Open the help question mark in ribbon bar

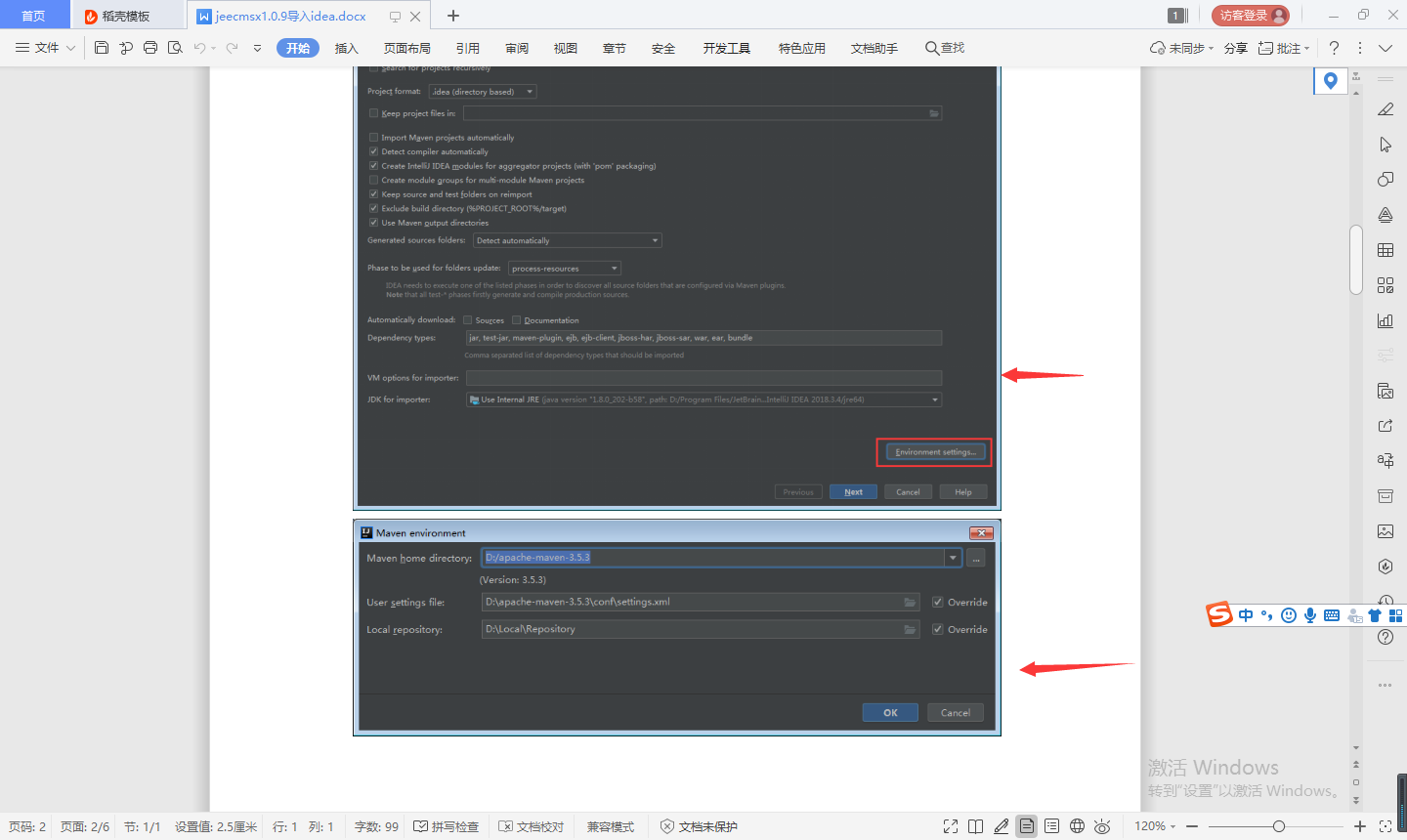tap(1334, 48)
